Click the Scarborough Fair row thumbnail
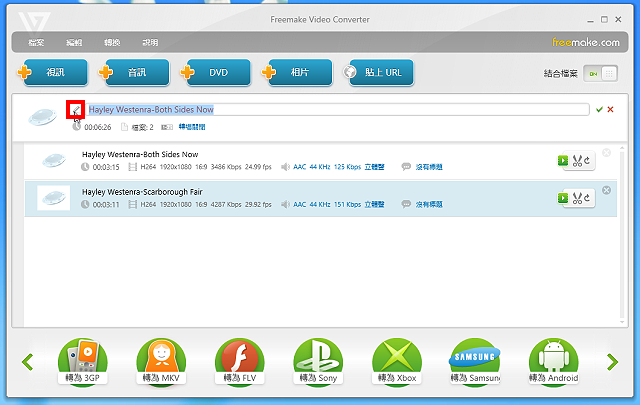640x405 pixels. coord(53,198)
